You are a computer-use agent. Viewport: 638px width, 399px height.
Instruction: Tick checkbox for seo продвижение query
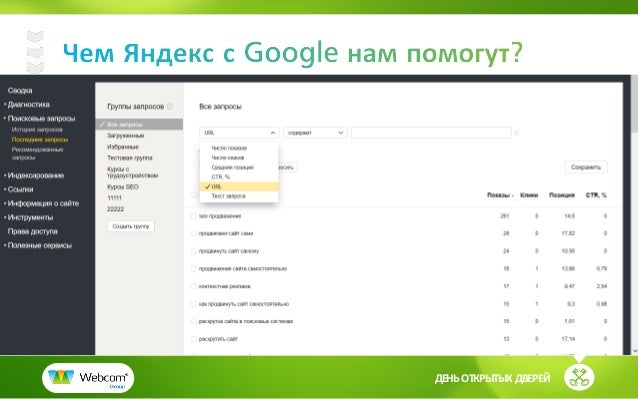[x=194, y=216]
